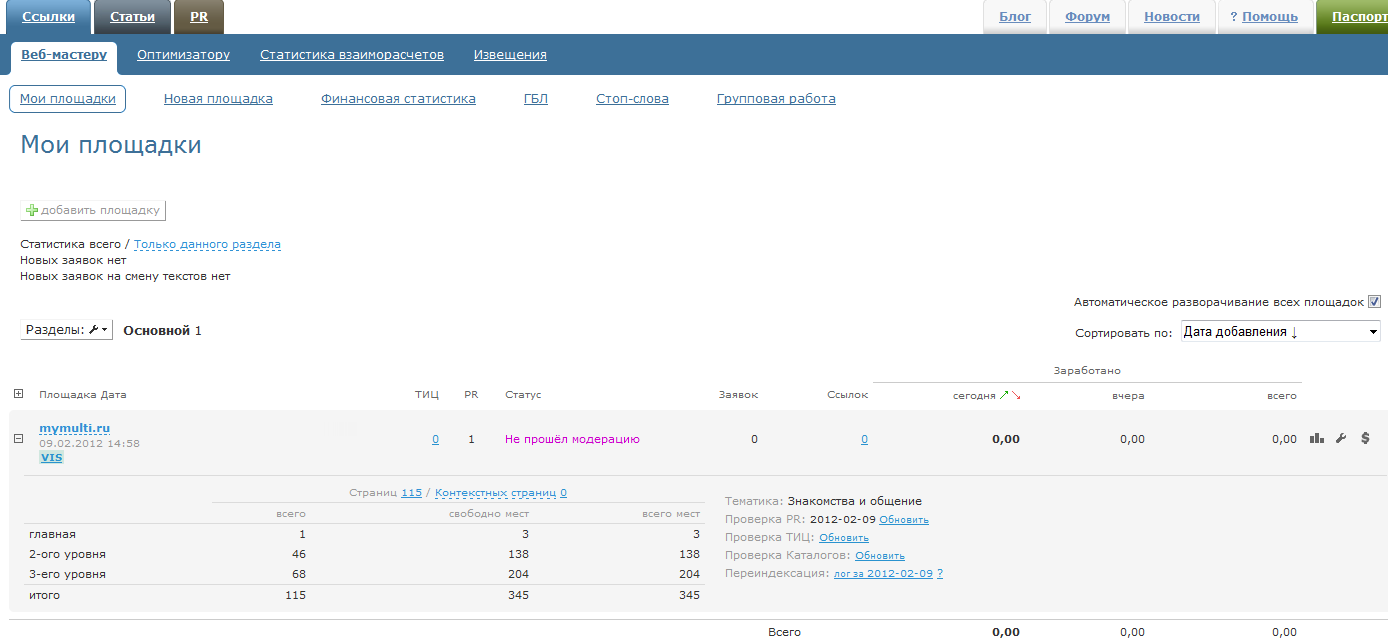This screenshot has width=1388, height=644.
Task: Click Только данного раздела statistics link
Action: (207, 244)
